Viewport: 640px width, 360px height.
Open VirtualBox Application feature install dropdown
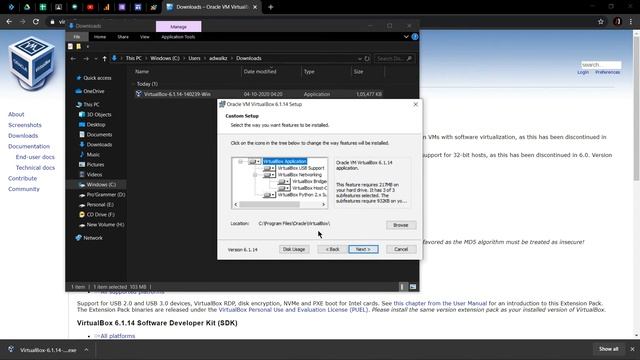click(255, 162)
